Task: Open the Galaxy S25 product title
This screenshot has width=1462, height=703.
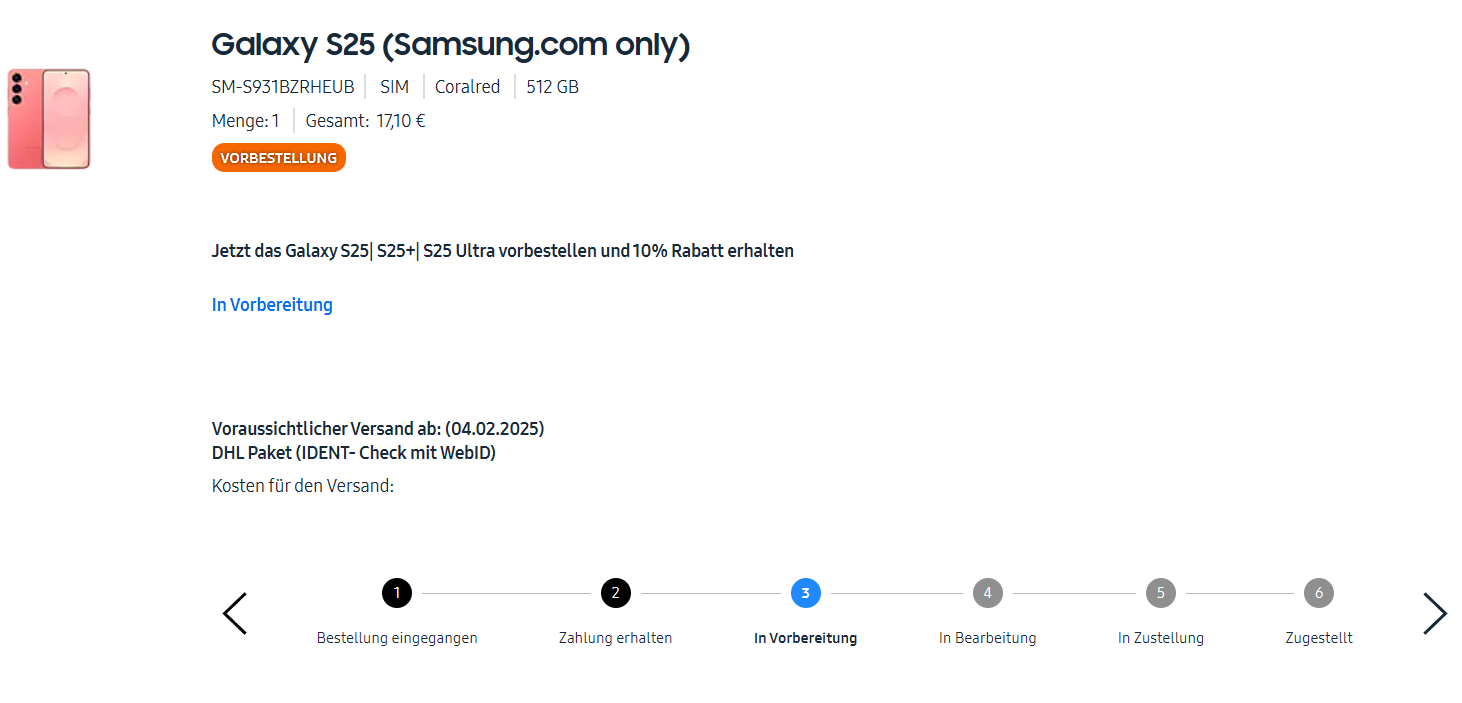Action: coord(450,44)
